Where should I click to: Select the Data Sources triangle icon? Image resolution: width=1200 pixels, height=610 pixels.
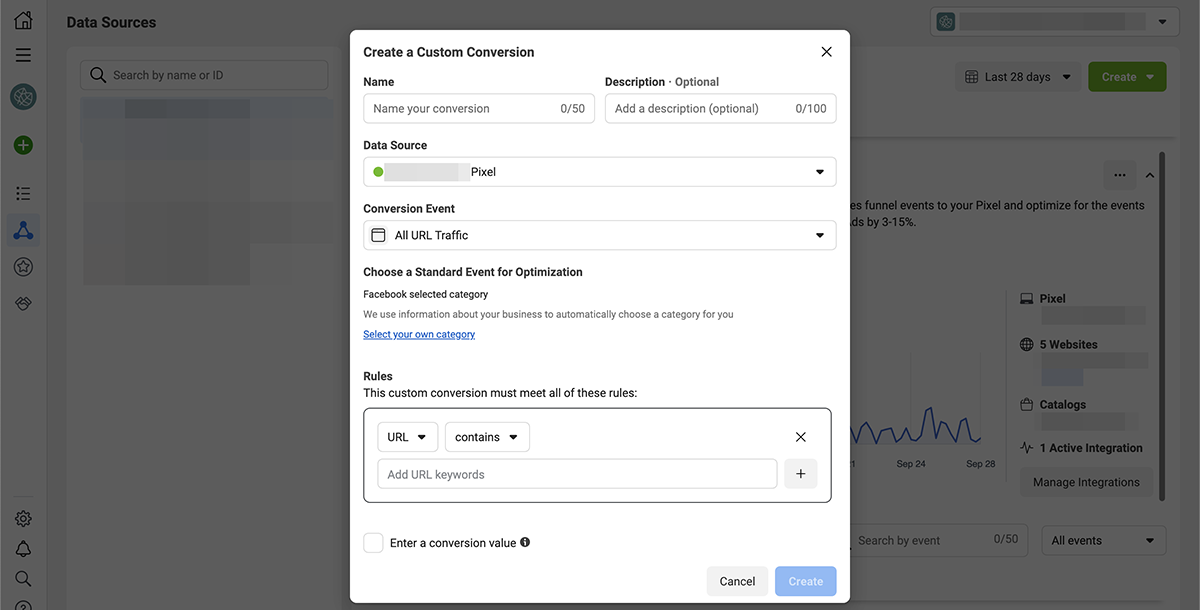[23, 230]
